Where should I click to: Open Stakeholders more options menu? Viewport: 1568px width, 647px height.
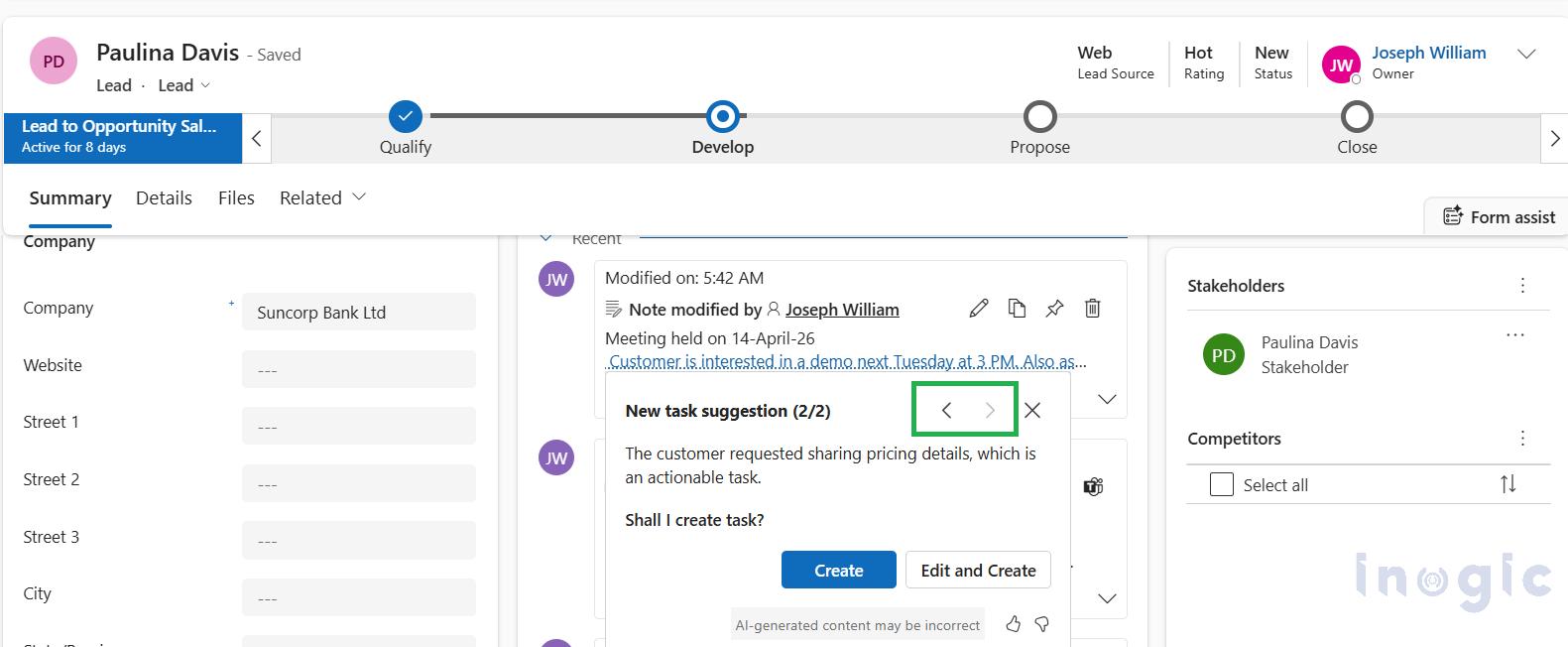[1522, 286]
